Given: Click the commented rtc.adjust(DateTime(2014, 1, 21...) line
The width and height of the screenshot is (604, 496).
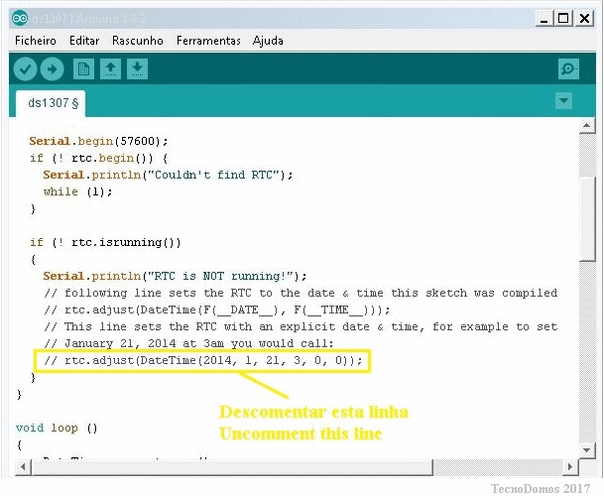Looking at the screenshot, I should coord(203,360).
